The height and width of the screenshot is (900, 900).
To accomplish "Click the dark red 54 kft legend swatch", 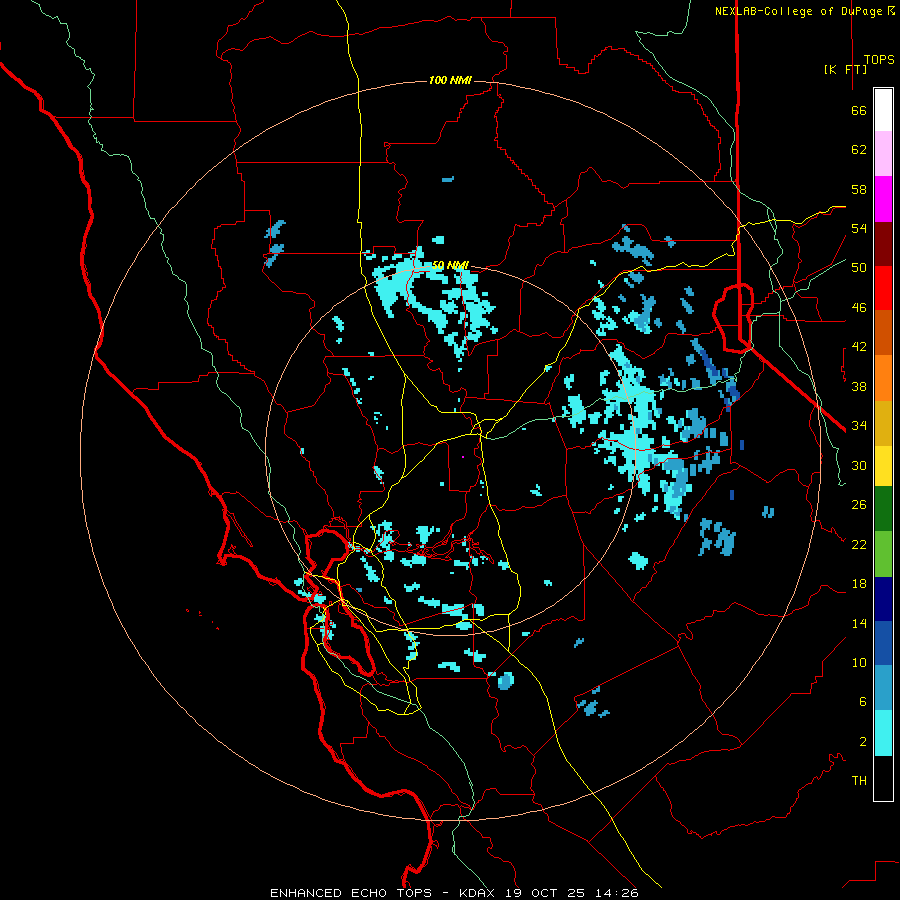I will (x=883, y=244).
